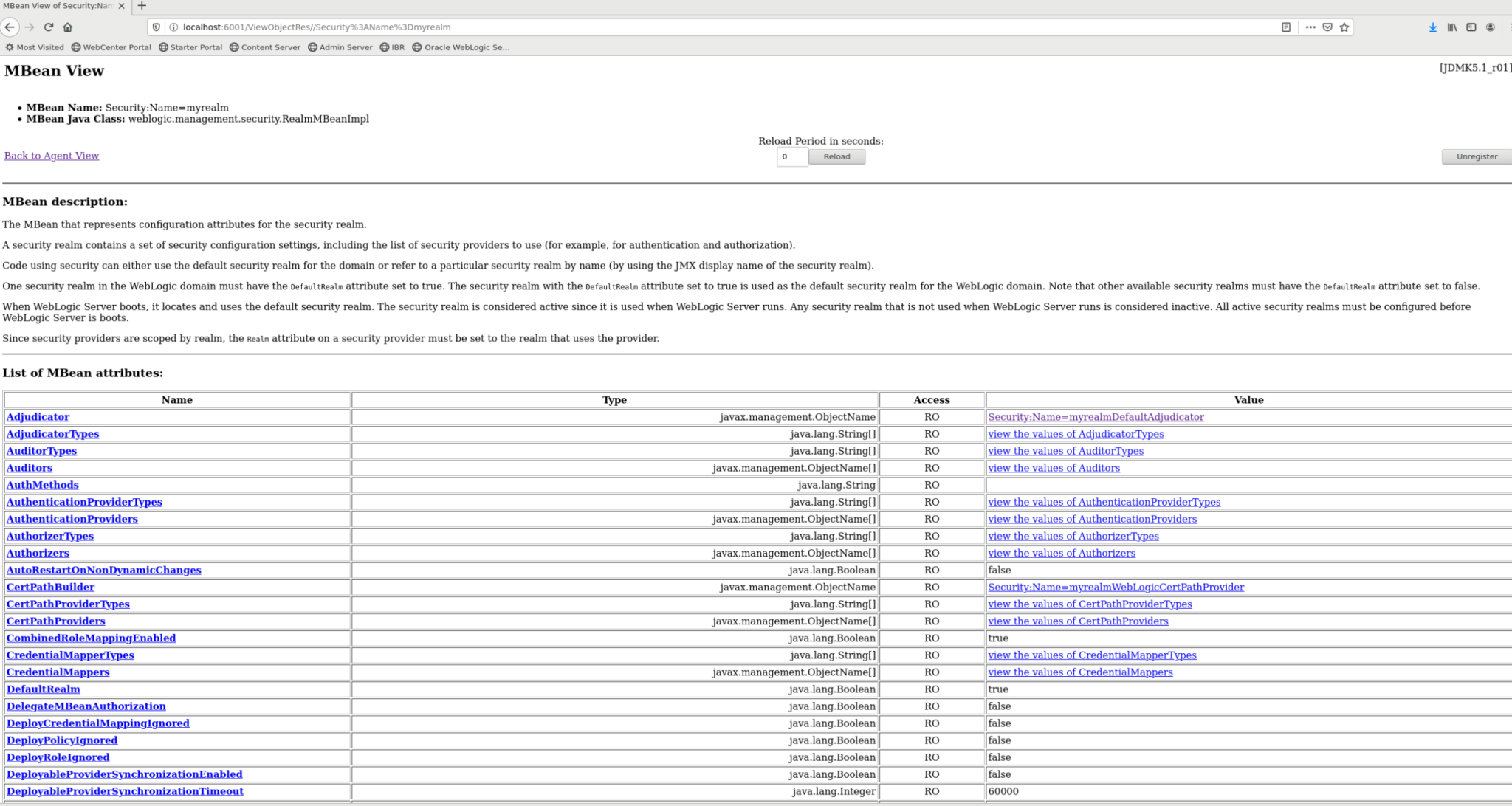This screenshot has width=1512, height=806.
Task: Click the Unregister button
Action: tap(1477, 156)
